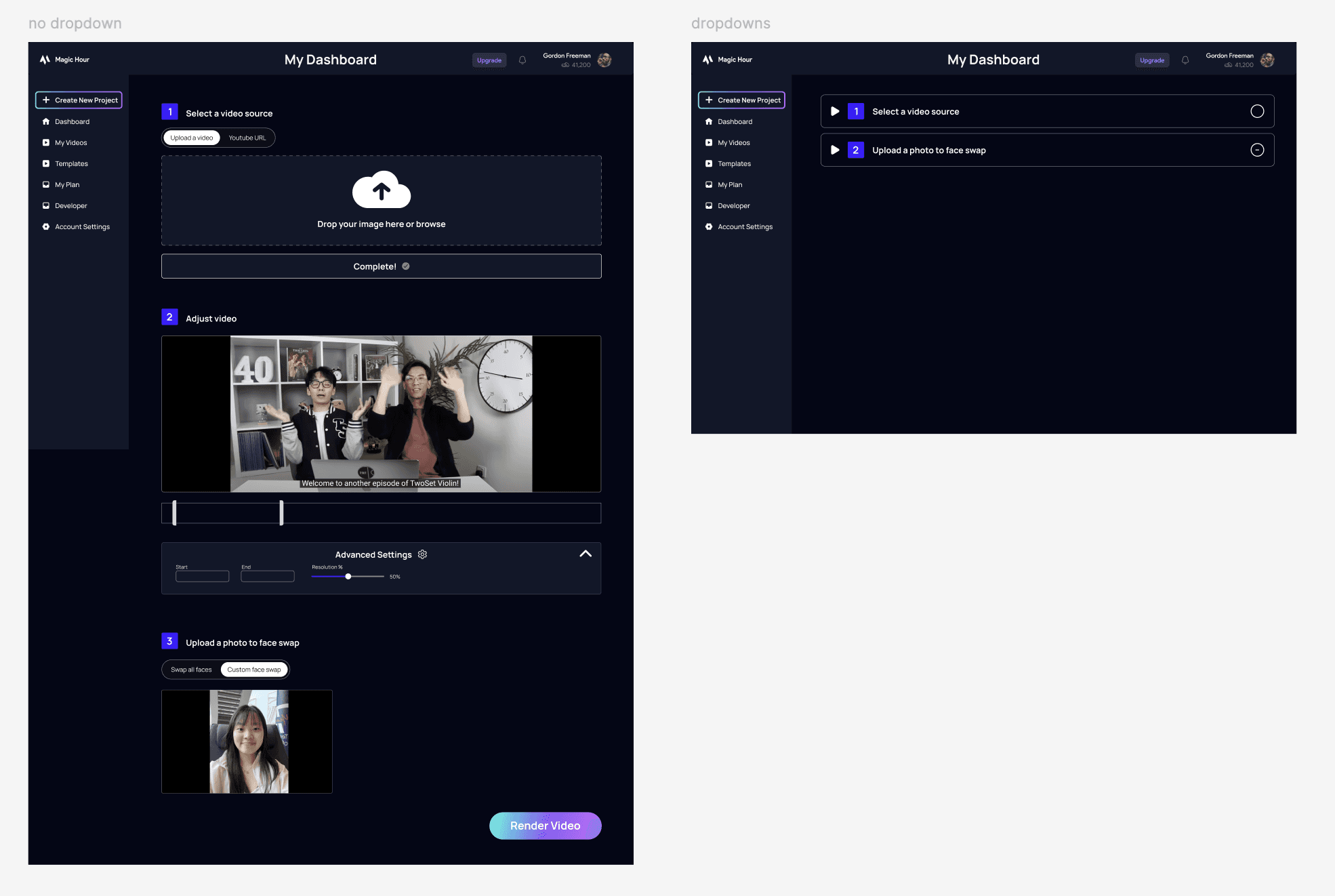
Task: Click the Upgrade button in left dashboard
Action: 489,60
